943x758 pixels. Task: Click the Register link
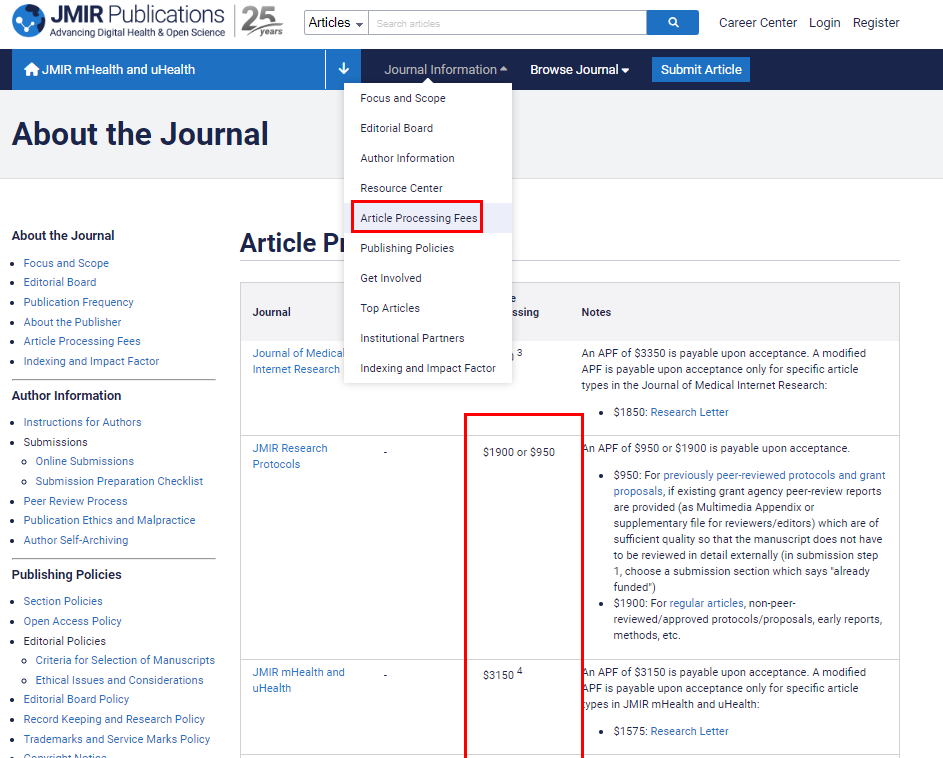pyautogui.click(x=876, y=23)
